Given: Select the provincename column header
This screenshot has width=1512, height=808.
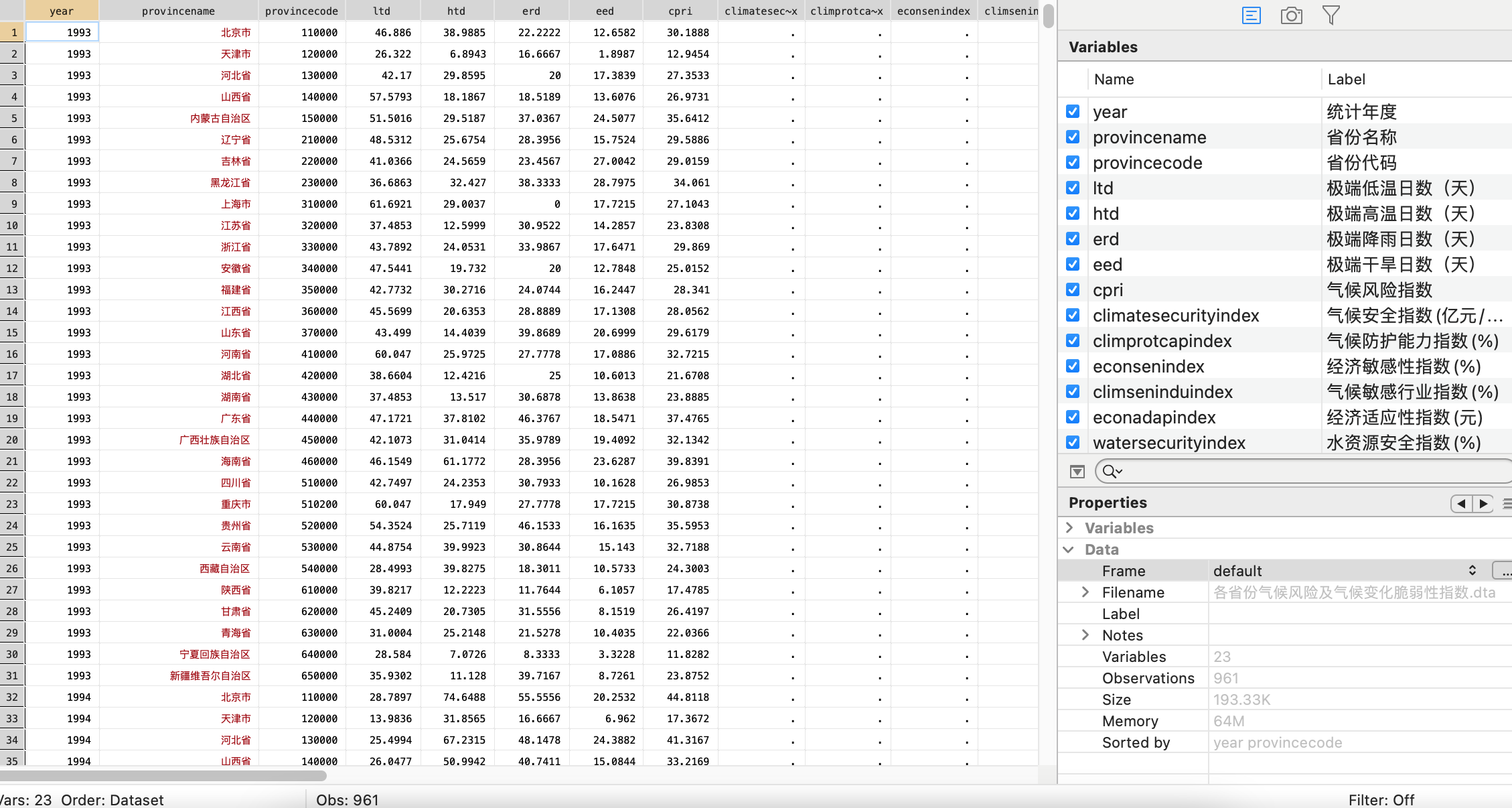Looking at the screenshot, I should click(178, 11).
